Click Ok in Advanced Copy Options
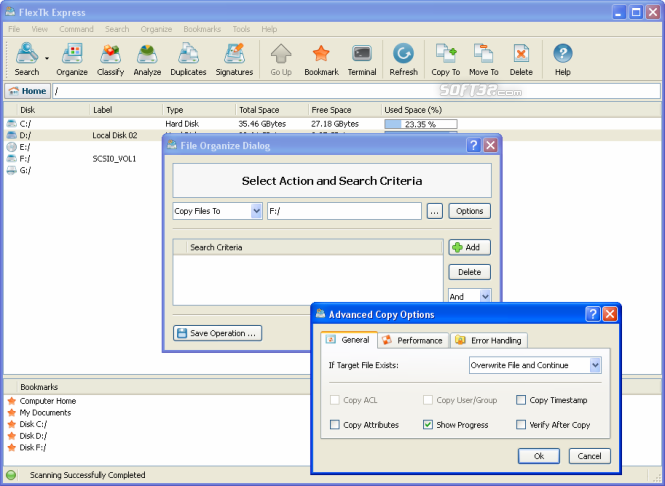The width and height of the screenshot is (665, 486). pos(539,456)
